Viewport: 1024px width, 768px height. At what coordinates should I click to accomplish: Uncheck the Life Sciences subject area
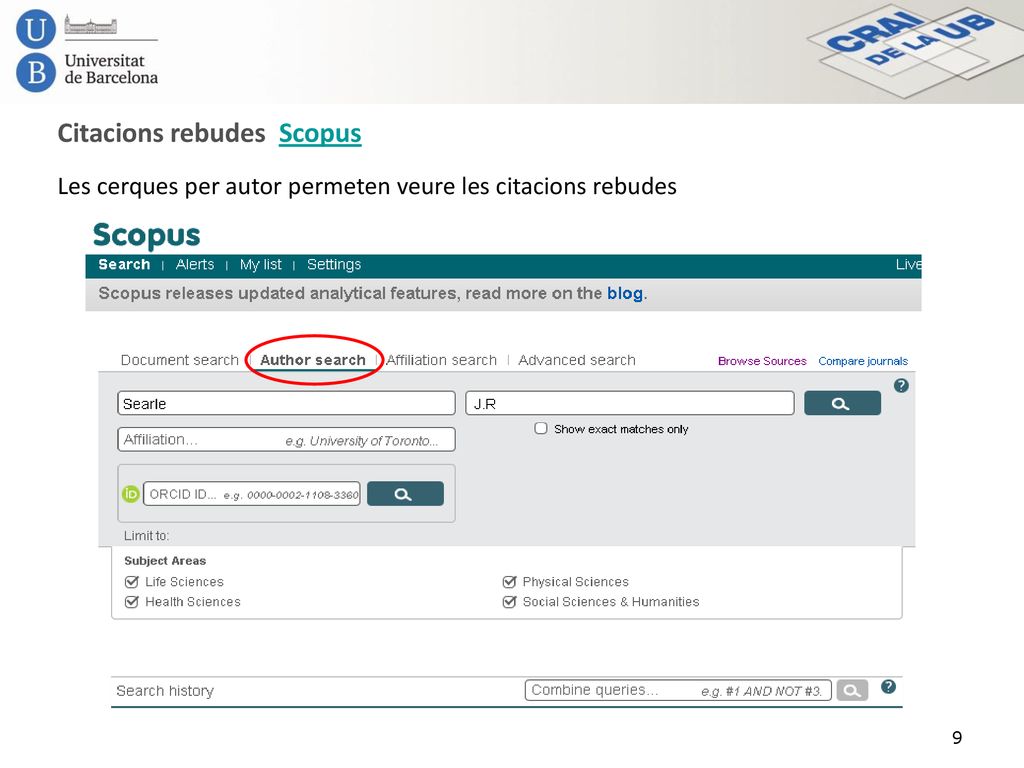[131, 581]
